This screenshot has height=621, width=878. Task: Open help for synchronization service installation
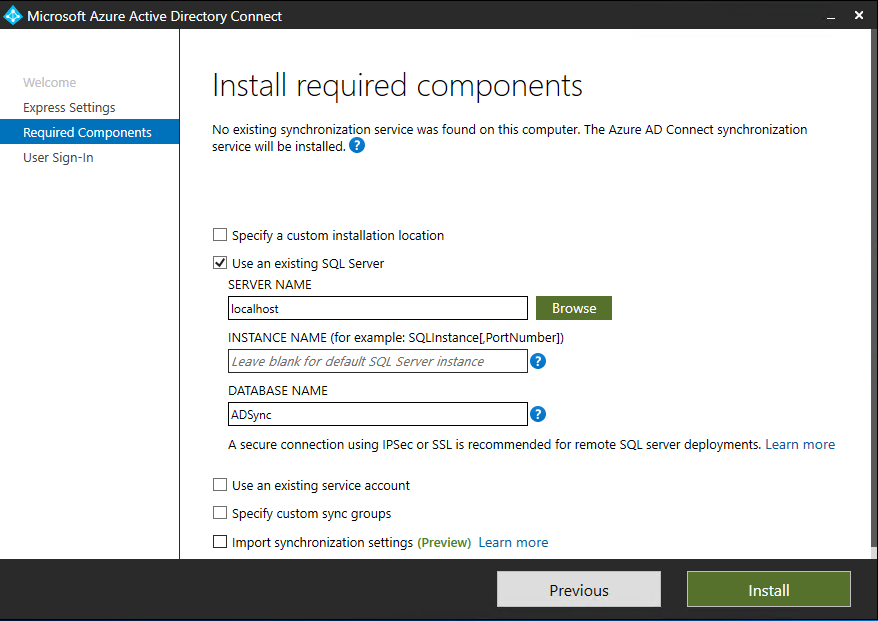357,146
